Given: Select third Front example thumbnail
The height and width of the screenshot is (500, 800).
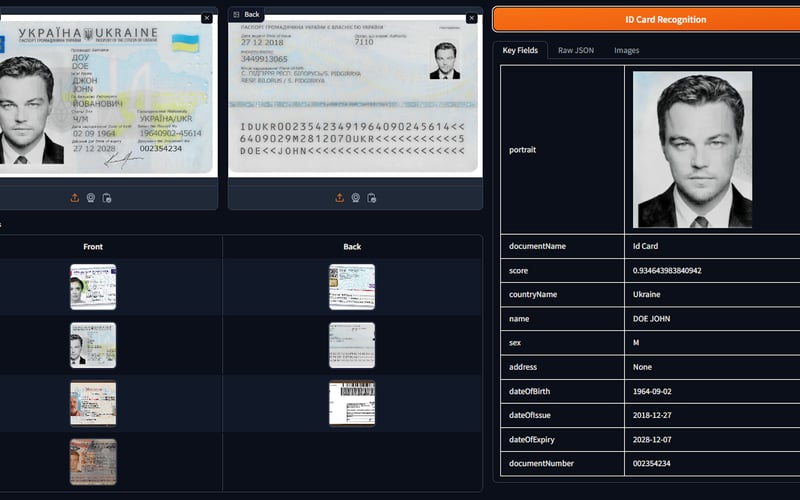Looking at the screenshot, I should pos(93,403).
